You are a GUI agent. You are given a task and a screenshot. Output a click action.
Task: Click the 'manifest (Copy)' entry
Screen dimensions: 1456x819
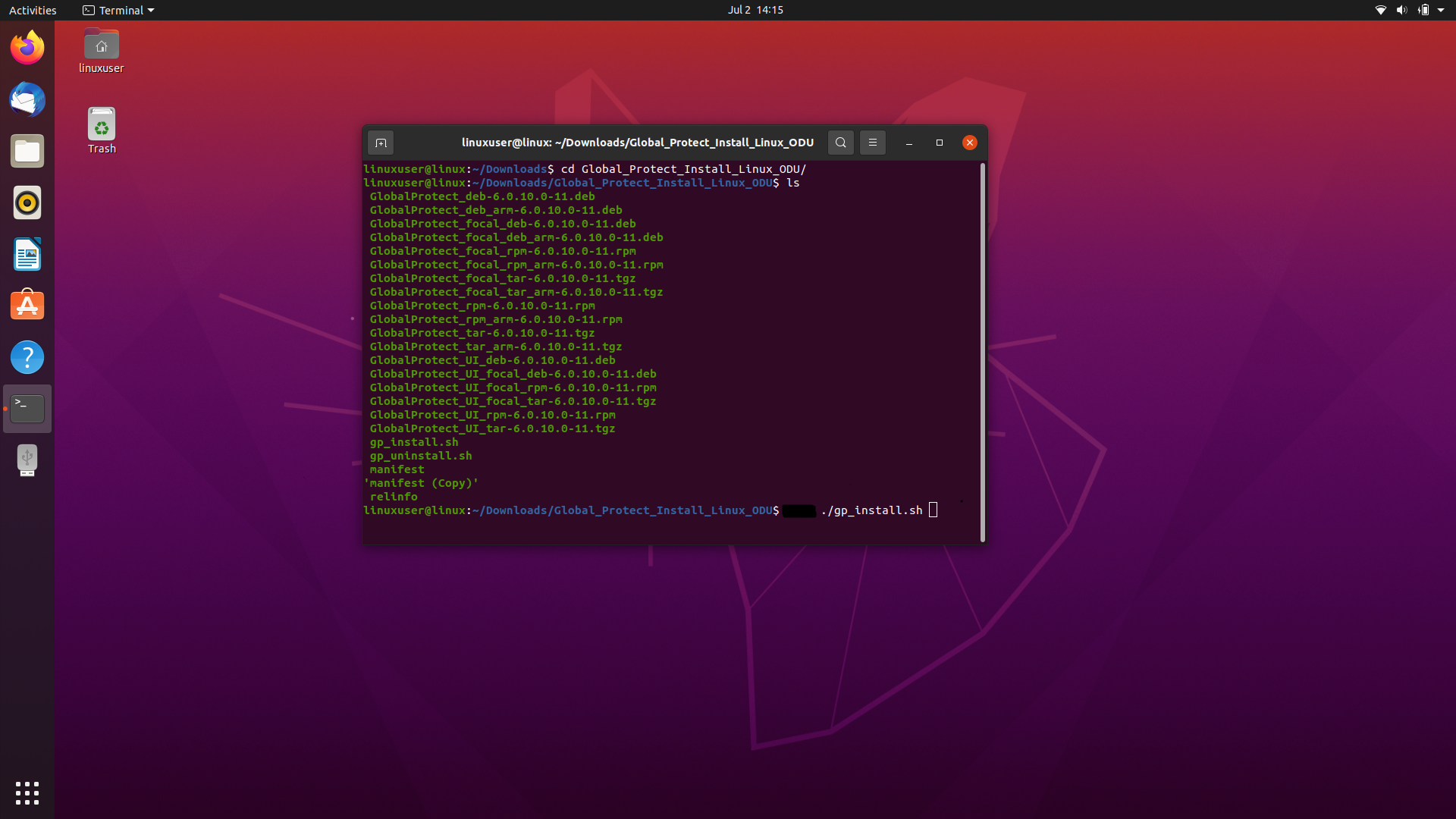click(421, 483)
